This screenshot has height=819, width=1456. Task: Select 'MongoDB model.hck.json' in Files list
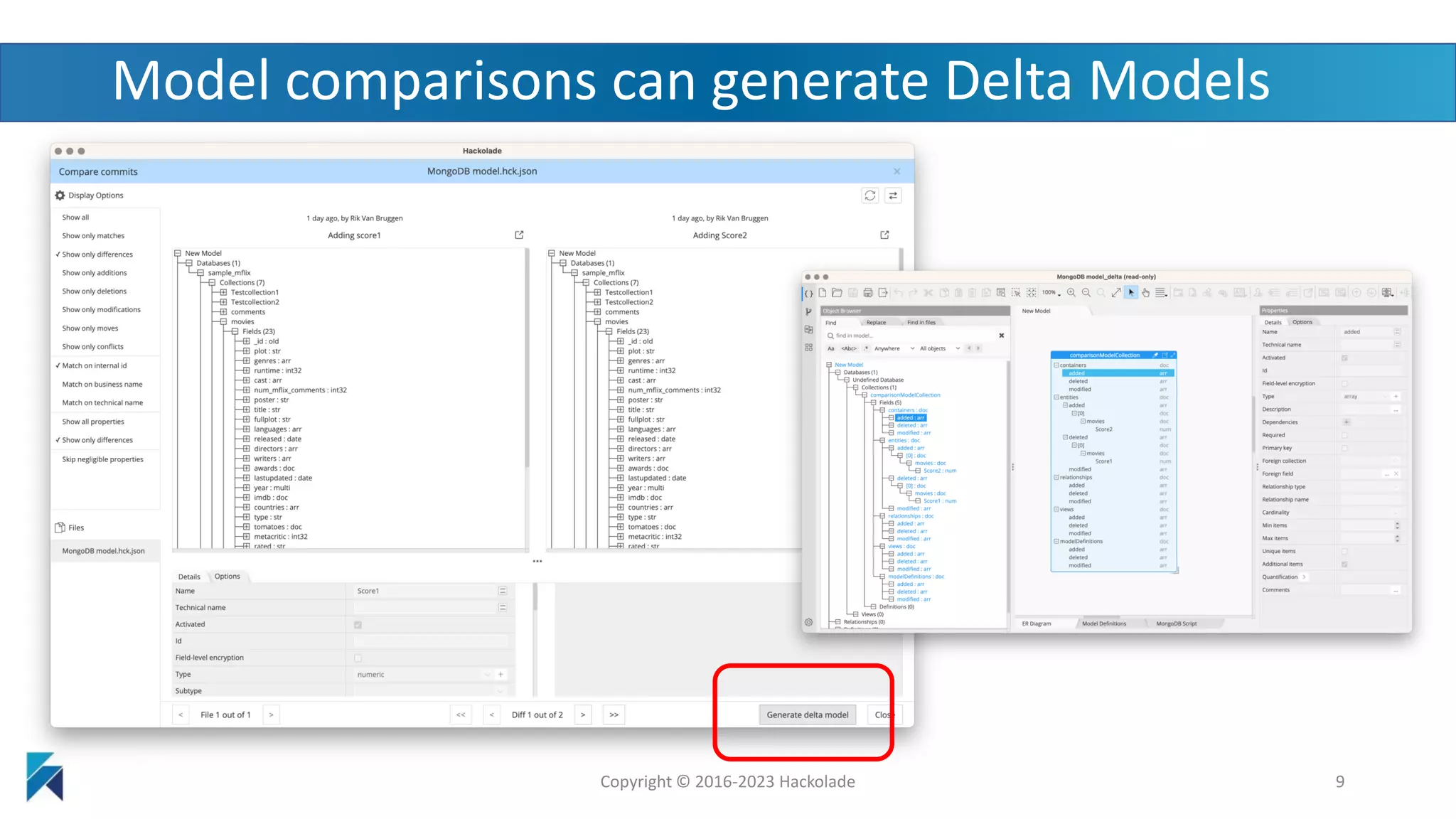pos(105,551)
